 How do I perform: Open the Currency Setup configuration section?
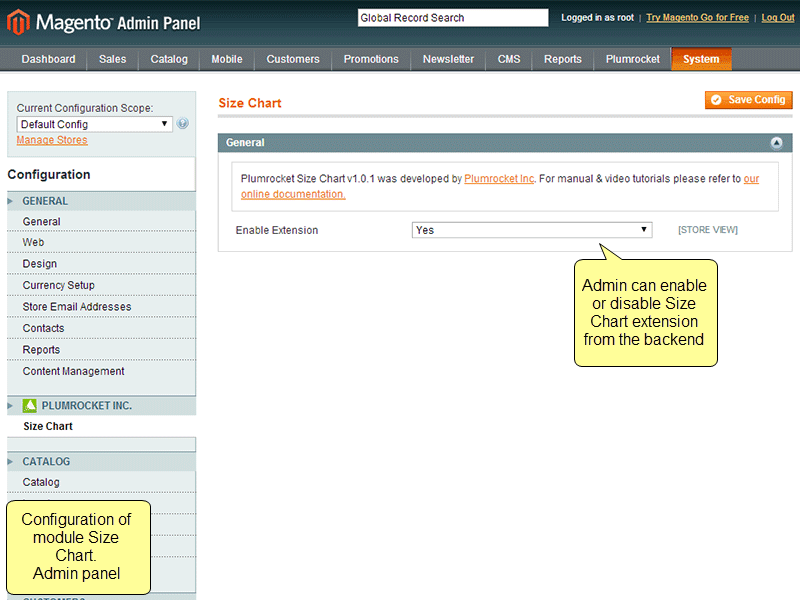62,285
